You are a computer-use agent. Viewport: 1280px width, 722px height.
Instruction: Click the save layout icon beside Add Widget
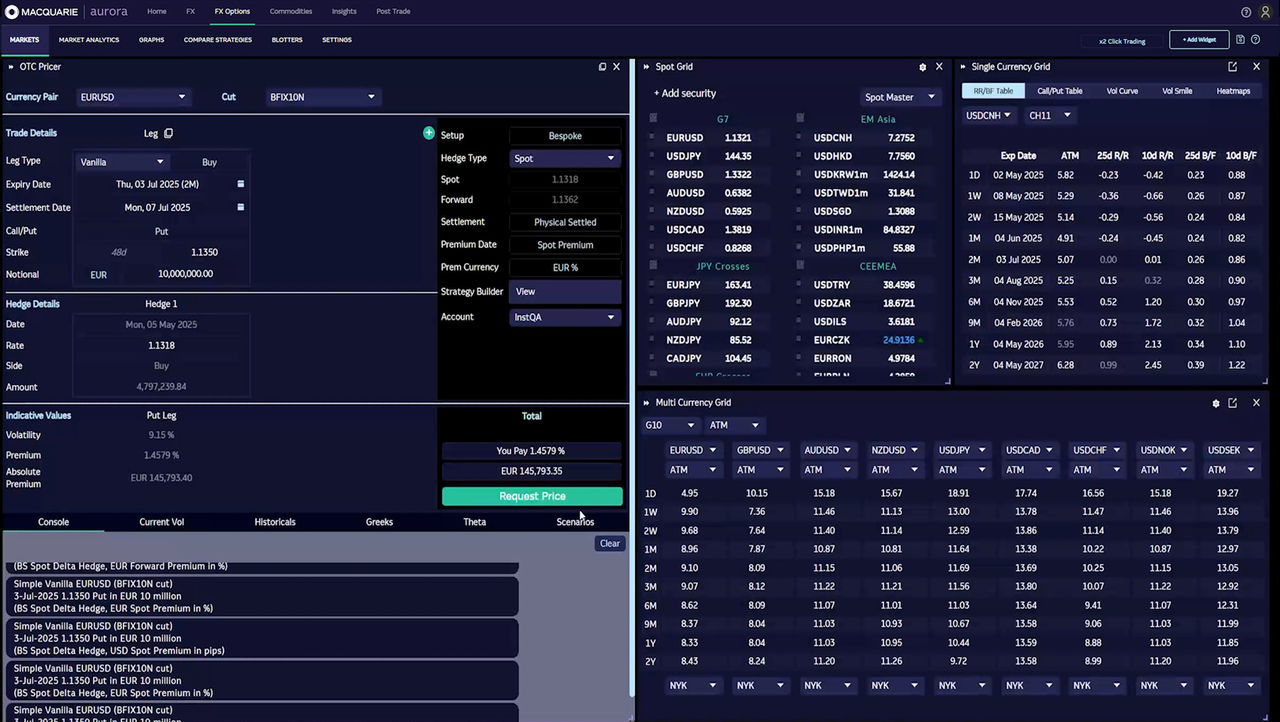[1240, 40]
